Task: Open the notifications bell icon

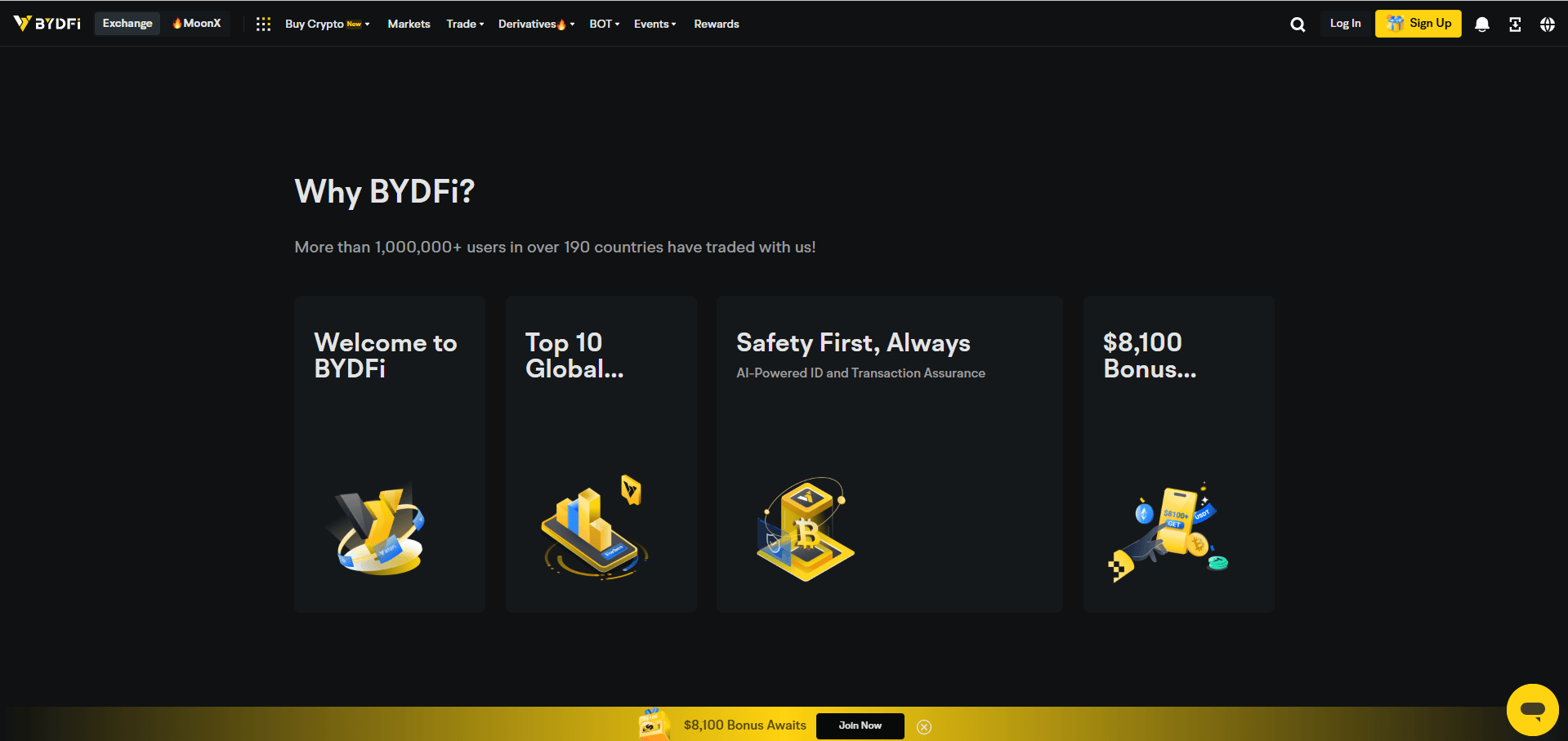Action: click(1481, 25)
